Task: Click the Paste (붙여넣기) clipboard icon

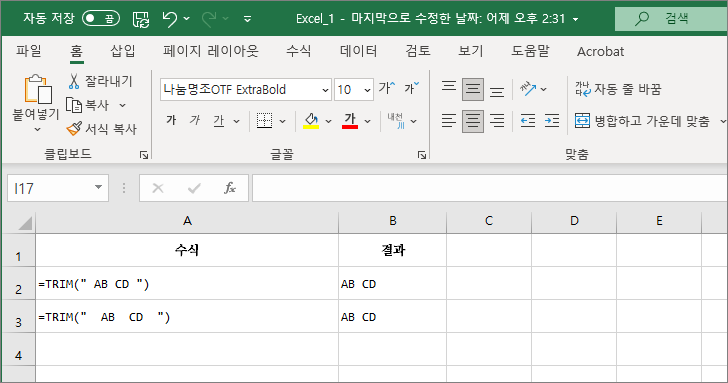Action: (x=37, y=89)
